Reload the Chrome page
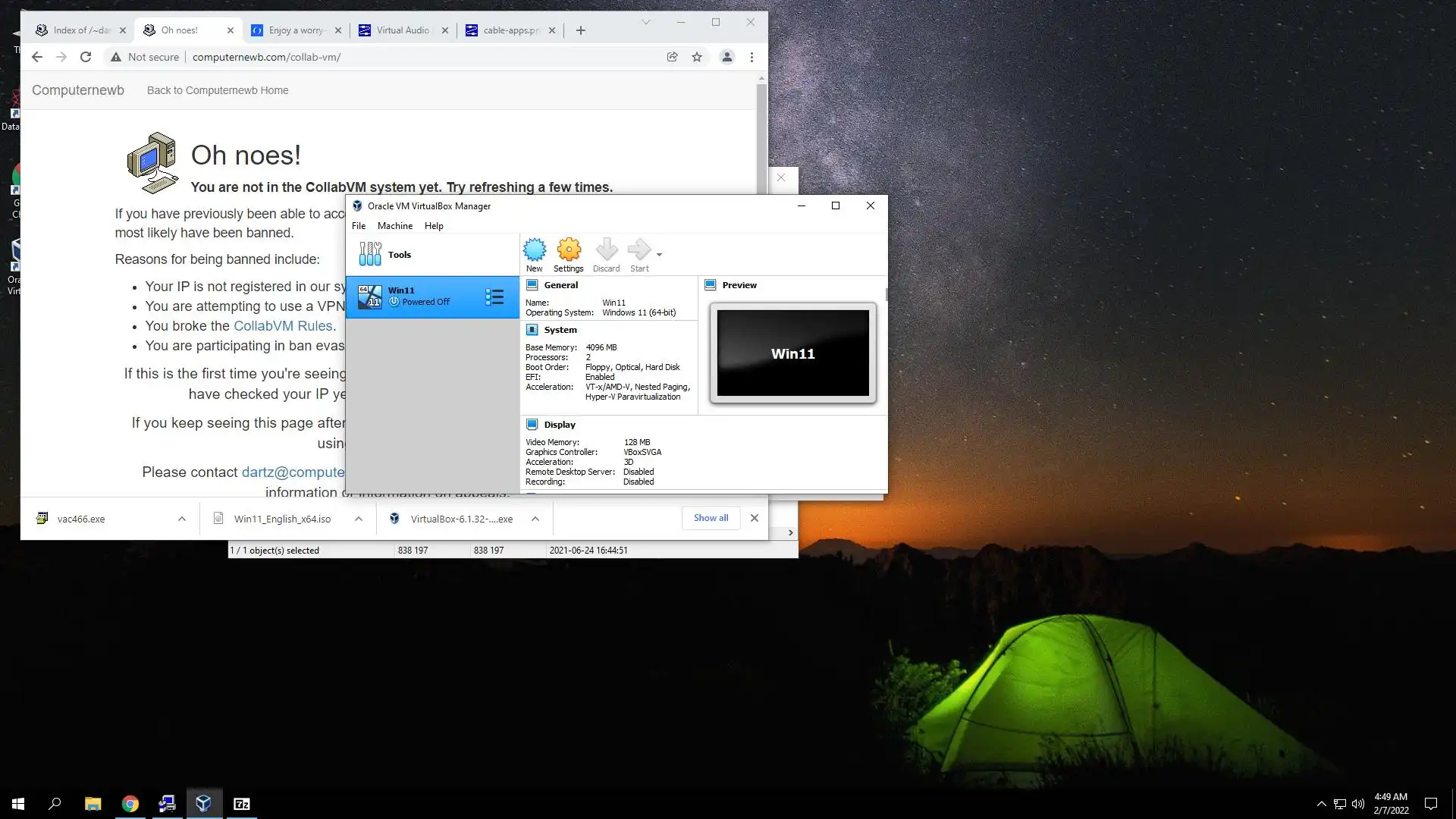The width and height of the screenshot is (1456, 819). tap(86, 57)
